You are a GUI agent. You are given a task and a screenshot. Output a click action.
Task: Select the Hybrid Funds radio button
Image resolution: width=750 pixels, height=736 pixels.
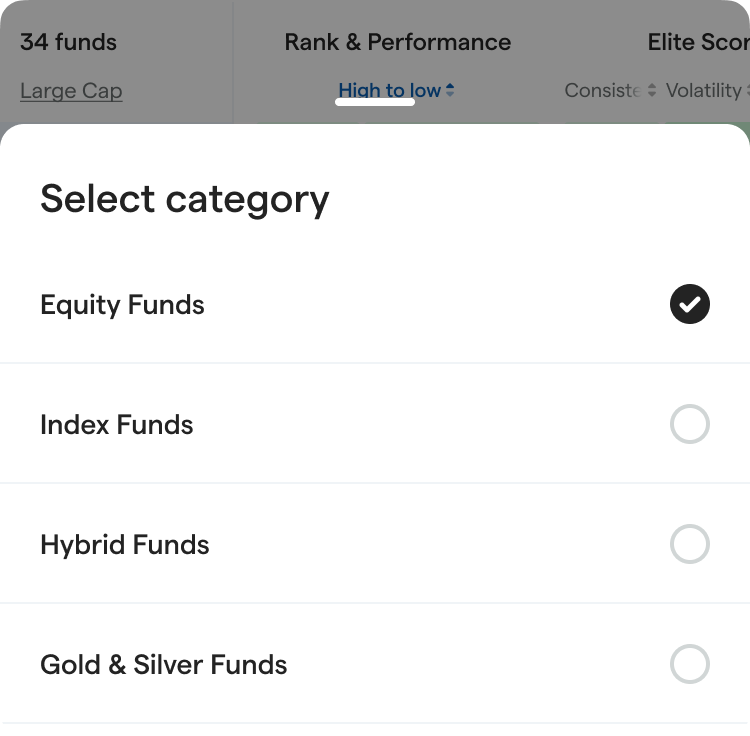tap(689, 545)
